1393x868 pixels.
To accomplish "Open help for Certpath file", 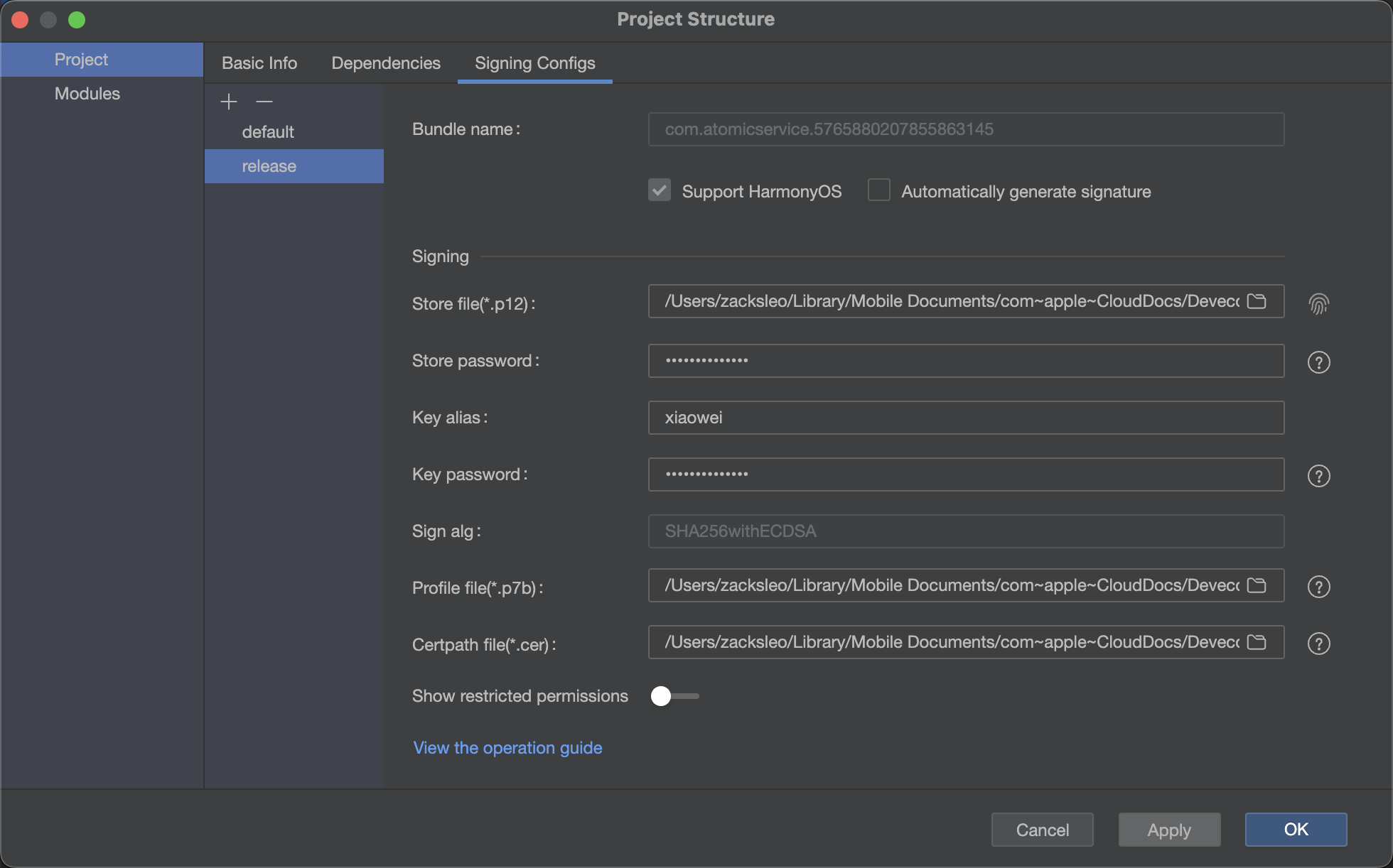I will [x=1318, y=644].
